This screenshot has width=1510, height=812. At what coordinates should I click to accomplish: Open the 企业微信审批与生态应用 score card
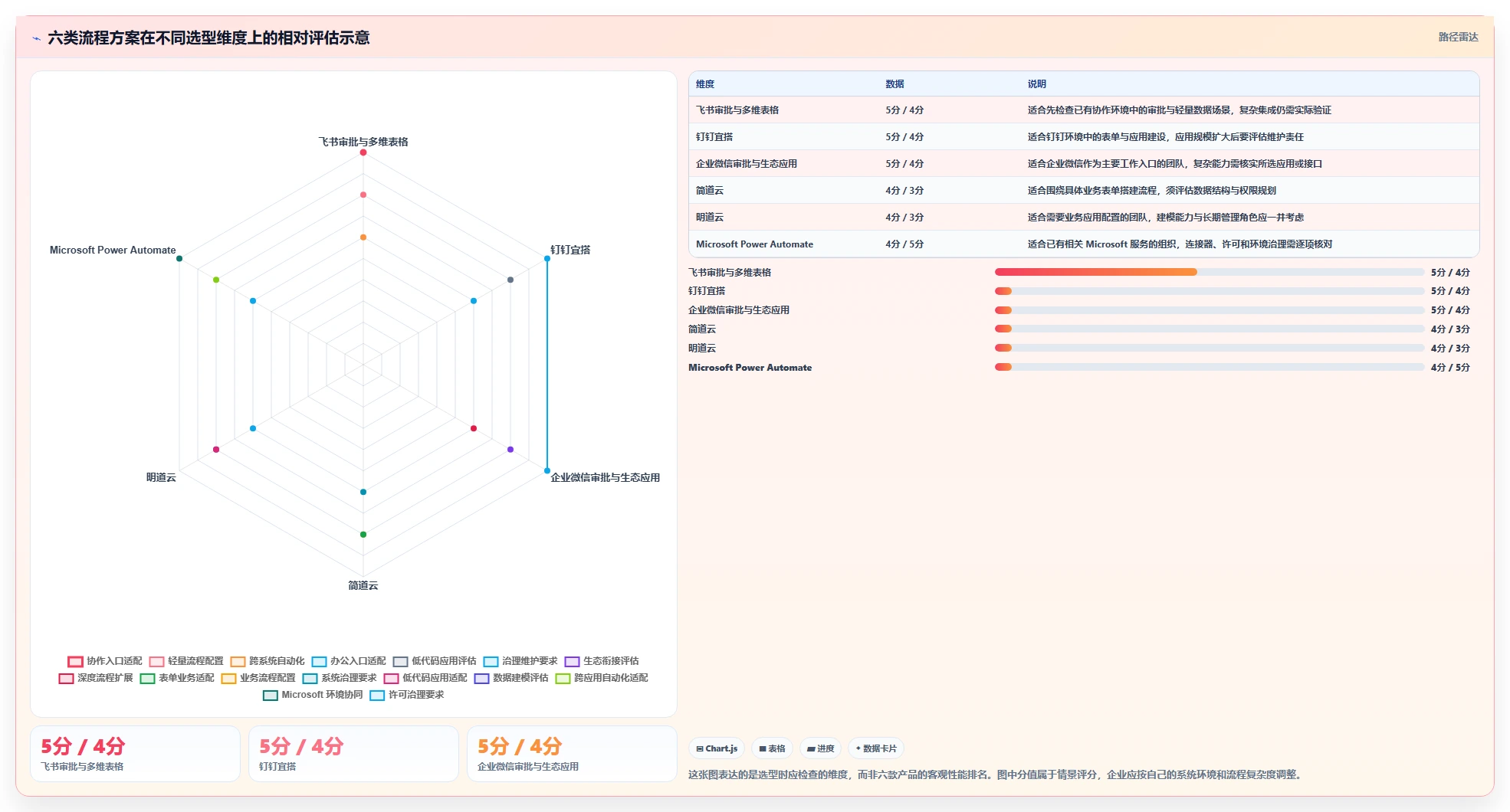point(572,754)
